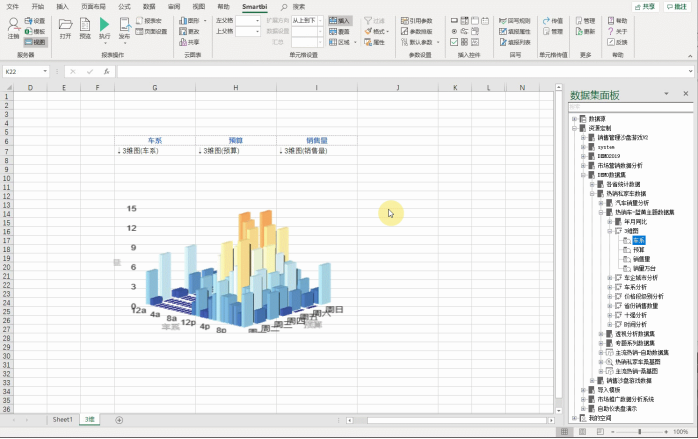This screenshot has width=698, height=439.
Task: Select the 销售量 field in the dataset tree
Action: (x=641, y=259)
